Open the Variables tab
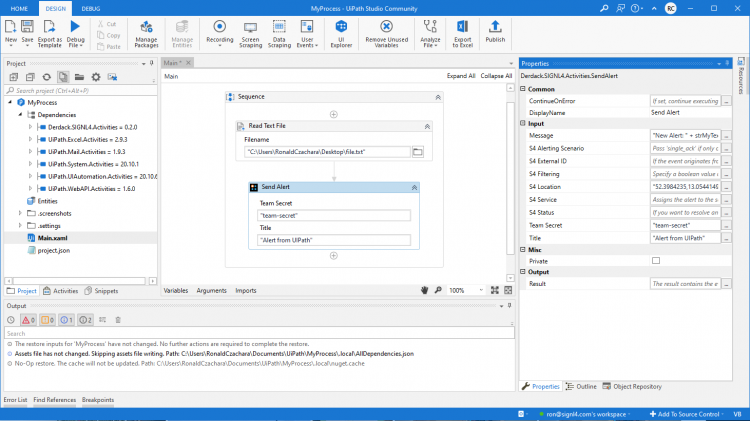 [x=176, y=290]
